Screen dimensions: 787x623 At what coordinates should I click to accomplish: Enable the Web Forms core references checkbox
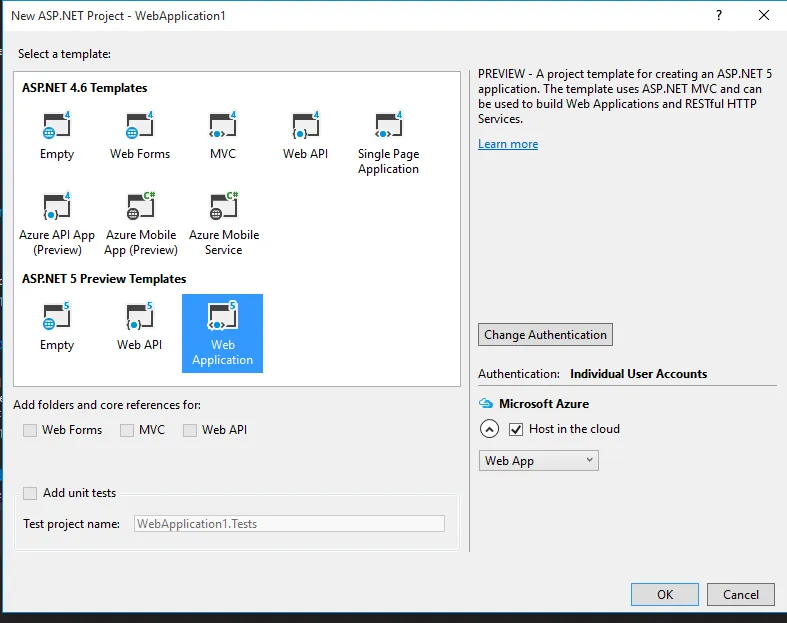pyautogui.click(x=30, y=430)
